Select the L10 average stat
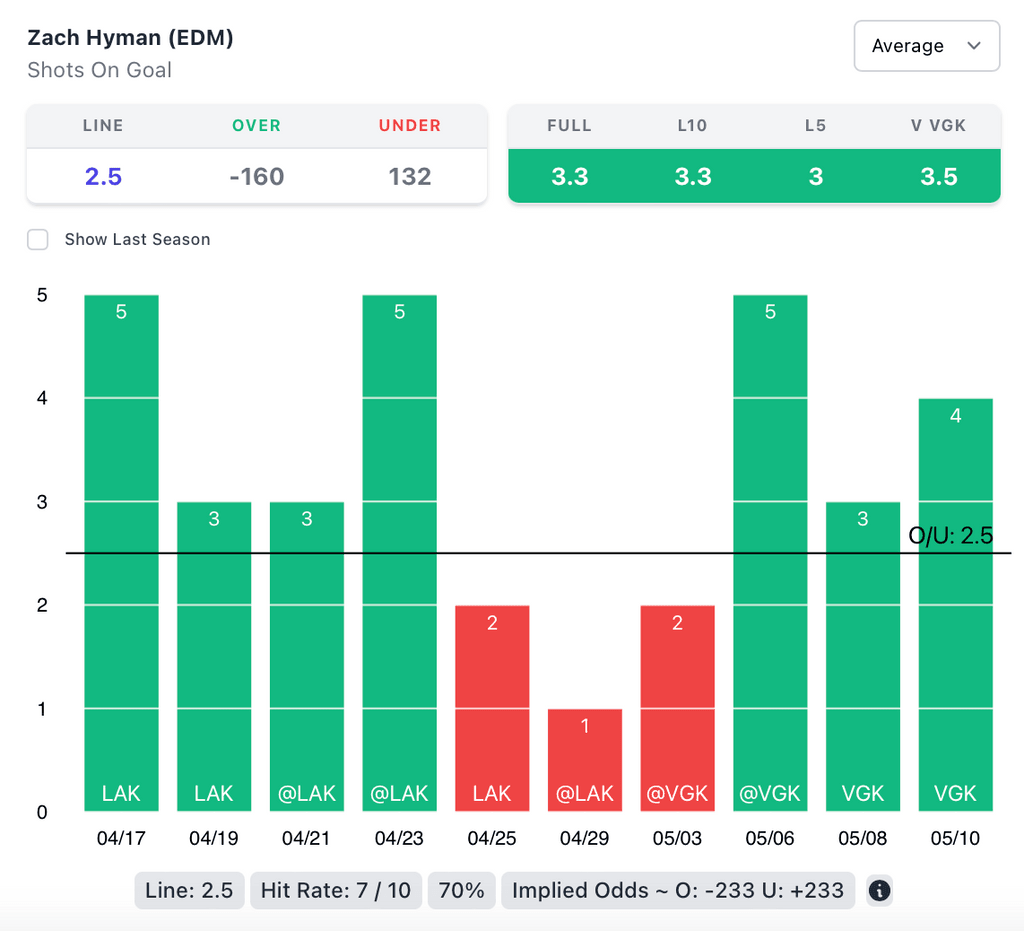The image size is (1024, 931). (x=692, y=176)
